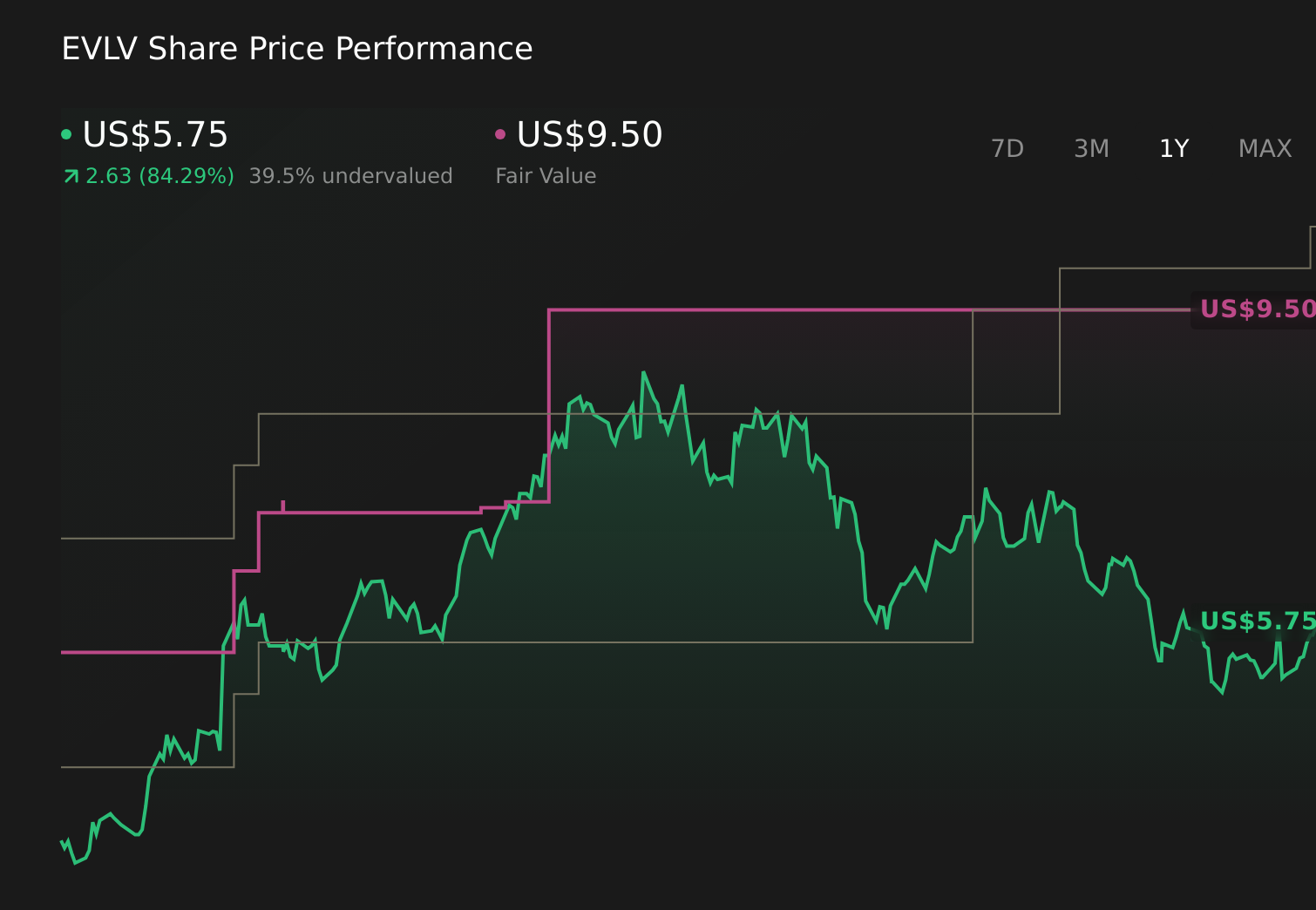
Task: Click the highest peak of the green line
Action: tap(645, 371)
